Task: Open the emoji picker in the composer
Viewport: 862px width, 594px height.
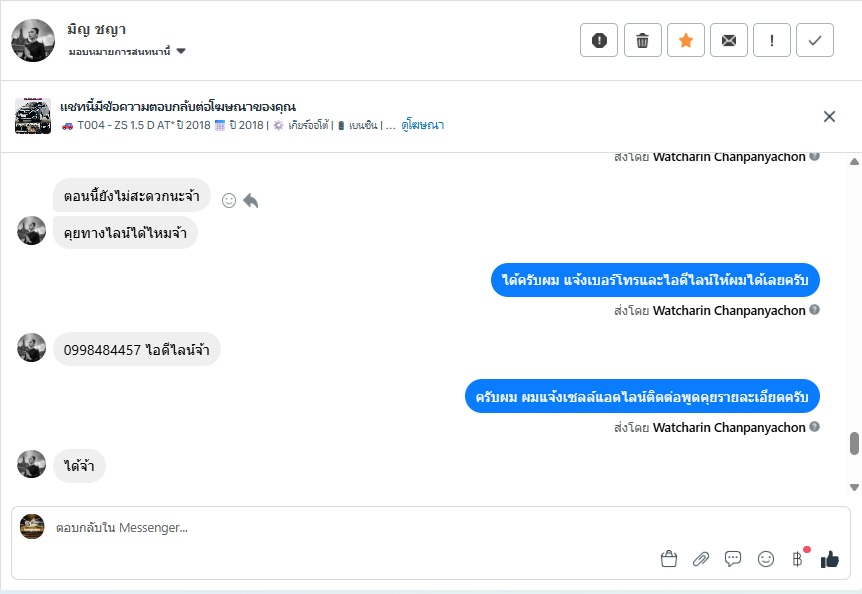Action: click(x=766, y=559)
